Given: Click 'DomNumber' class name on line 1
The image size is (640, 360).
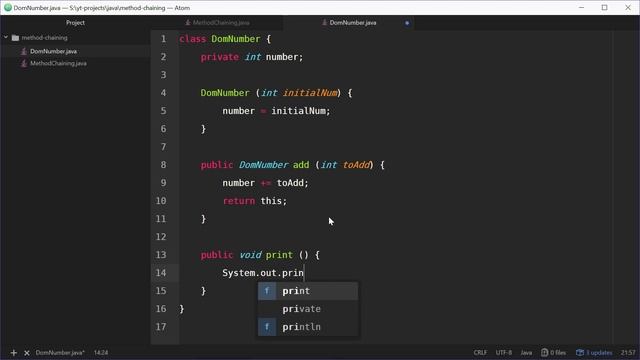Looking at the screenshot, I should click(236, 39).
